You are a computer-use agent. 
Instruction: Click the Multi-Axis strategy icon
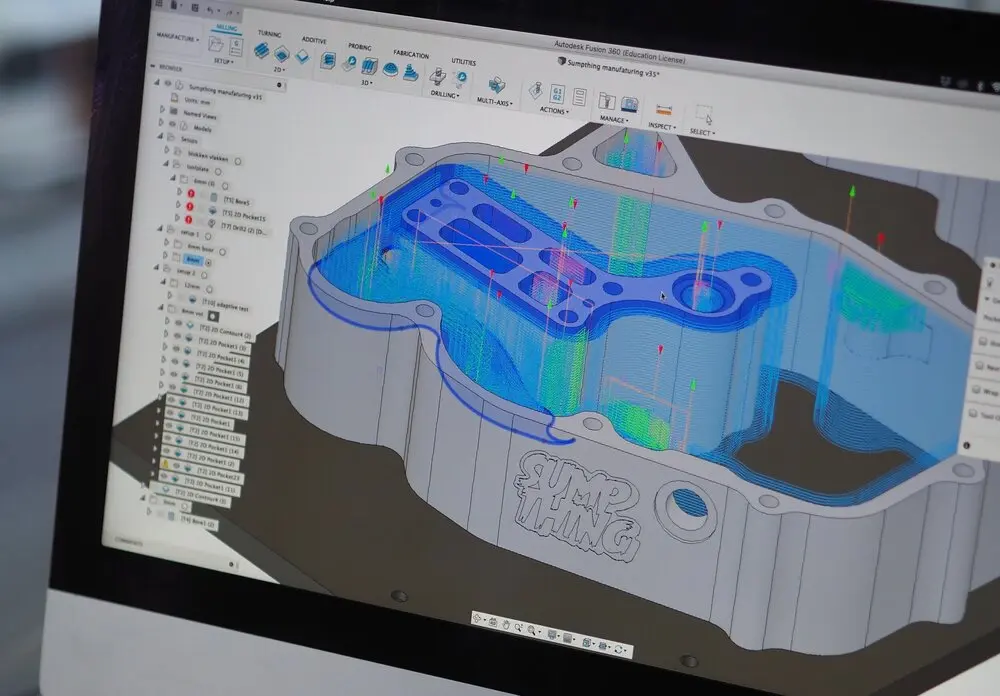pos(496,85)
